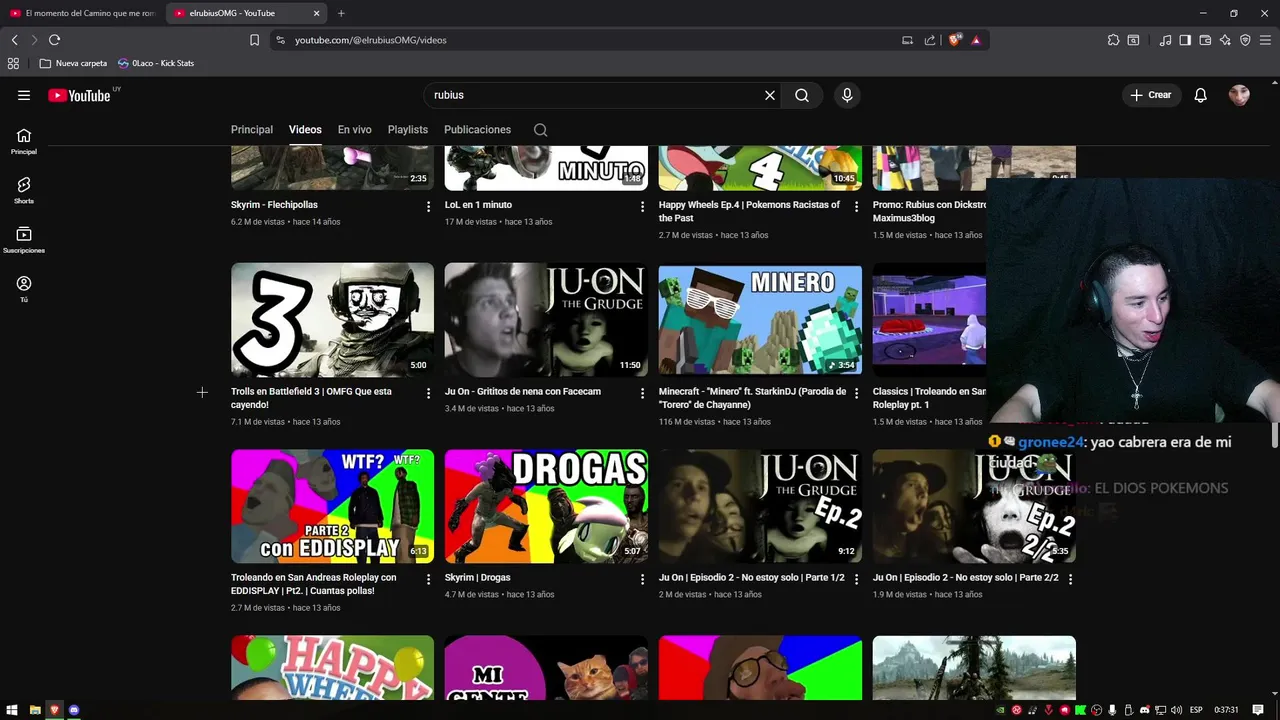
Task: Switch to the En vivo tab
Action: [354, 130]
